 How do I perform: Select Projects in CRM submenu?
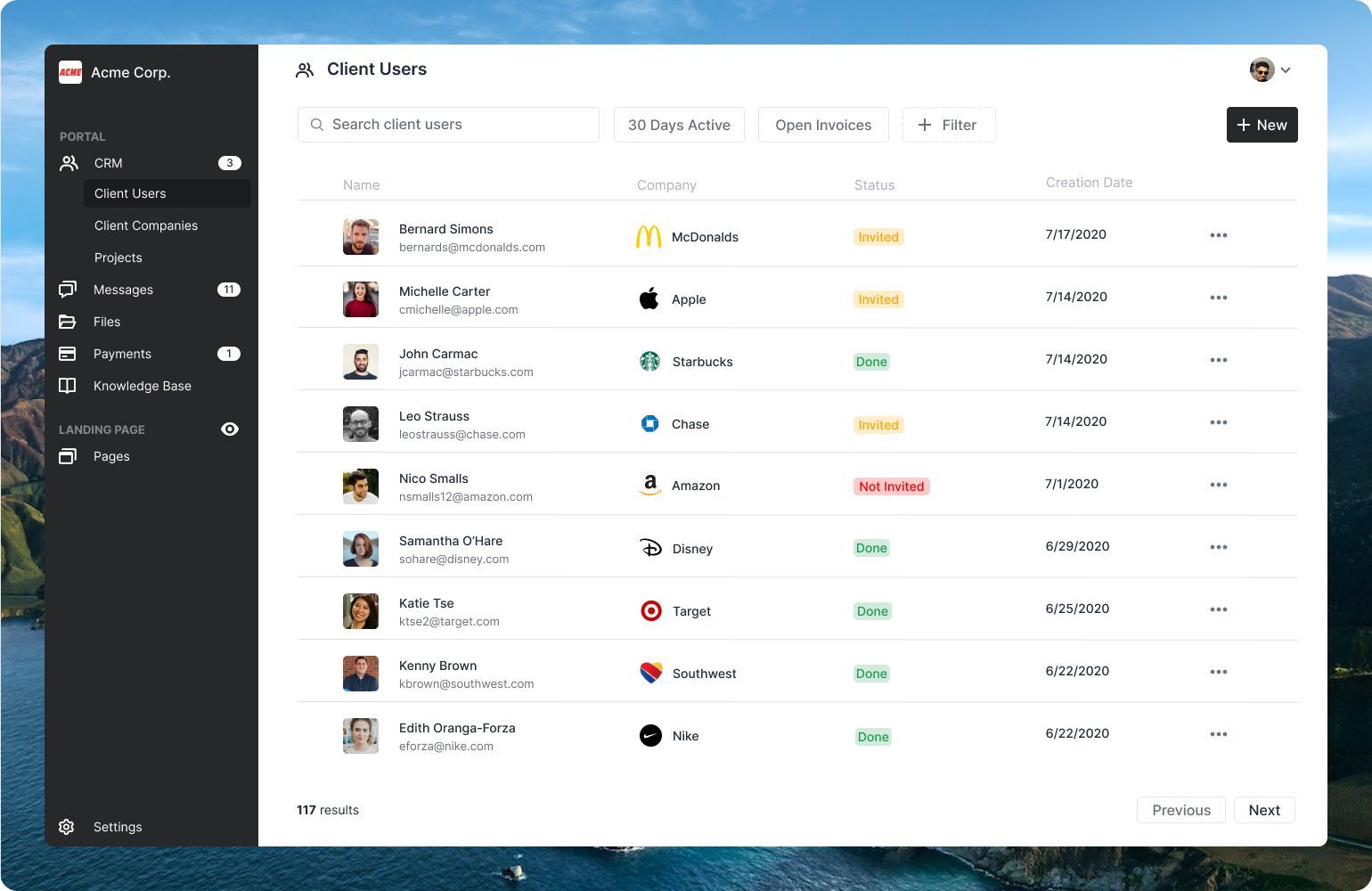118,257
